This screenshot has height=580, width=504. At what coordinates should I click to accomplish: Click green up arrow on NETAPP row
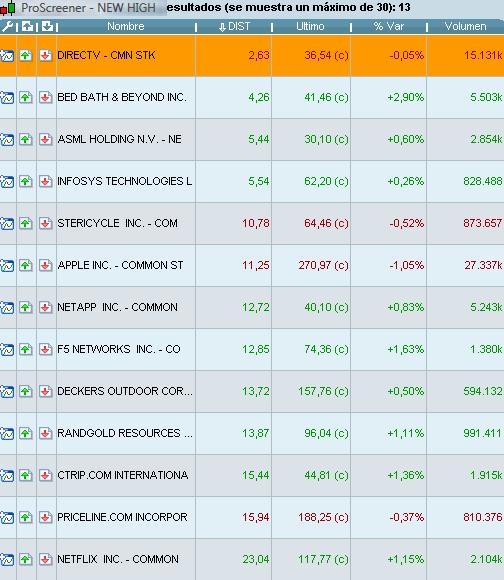(x=26, y=307)
